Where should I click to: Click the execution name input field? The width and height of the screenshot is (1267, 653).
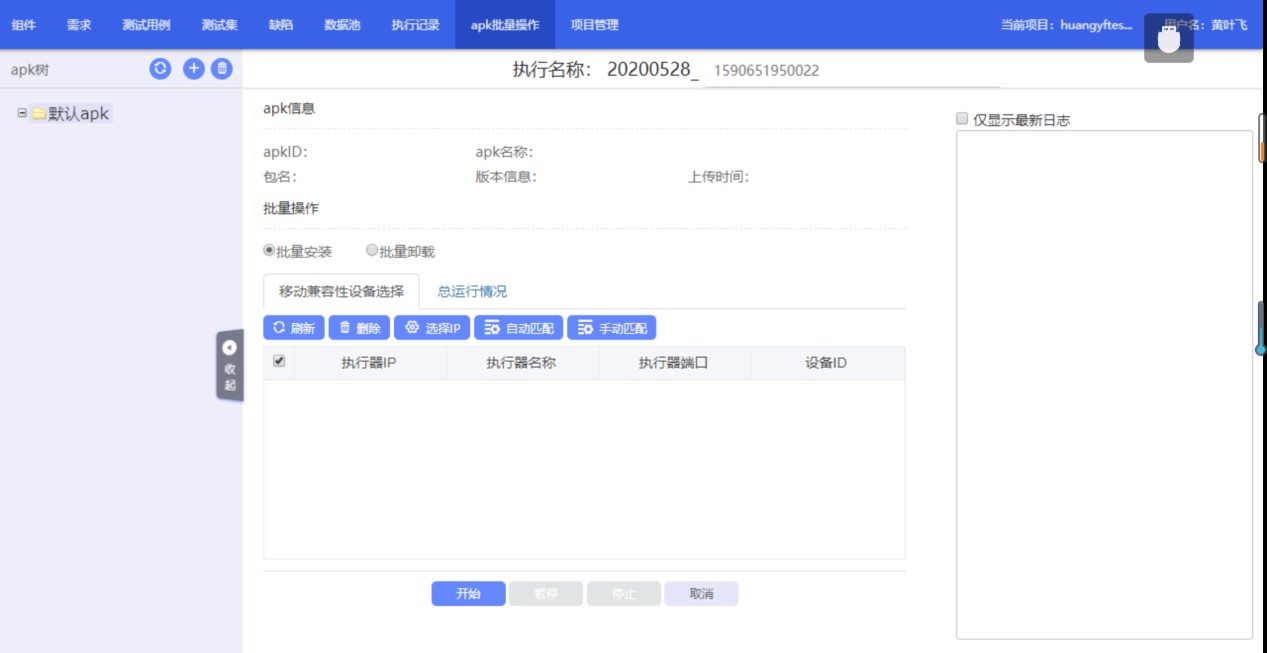click(850, 71)
